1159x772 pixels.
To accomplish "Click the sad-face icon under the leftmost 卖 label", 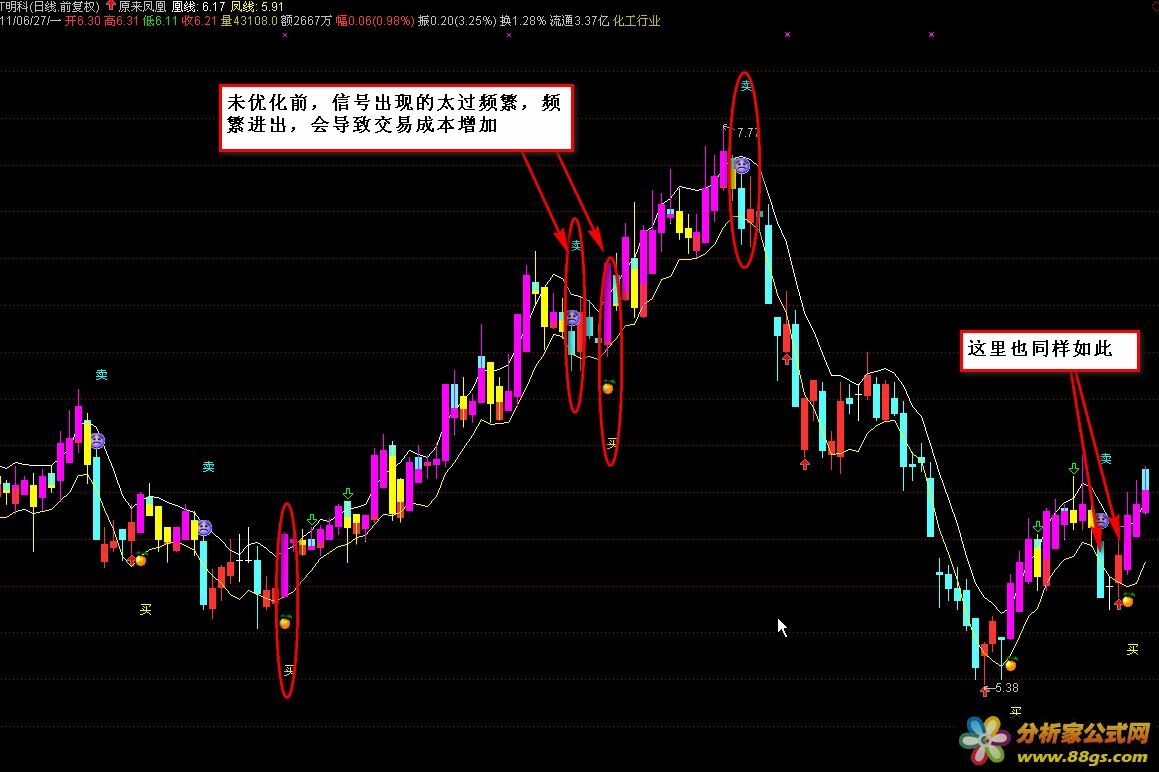I will (x=97, y=441).
